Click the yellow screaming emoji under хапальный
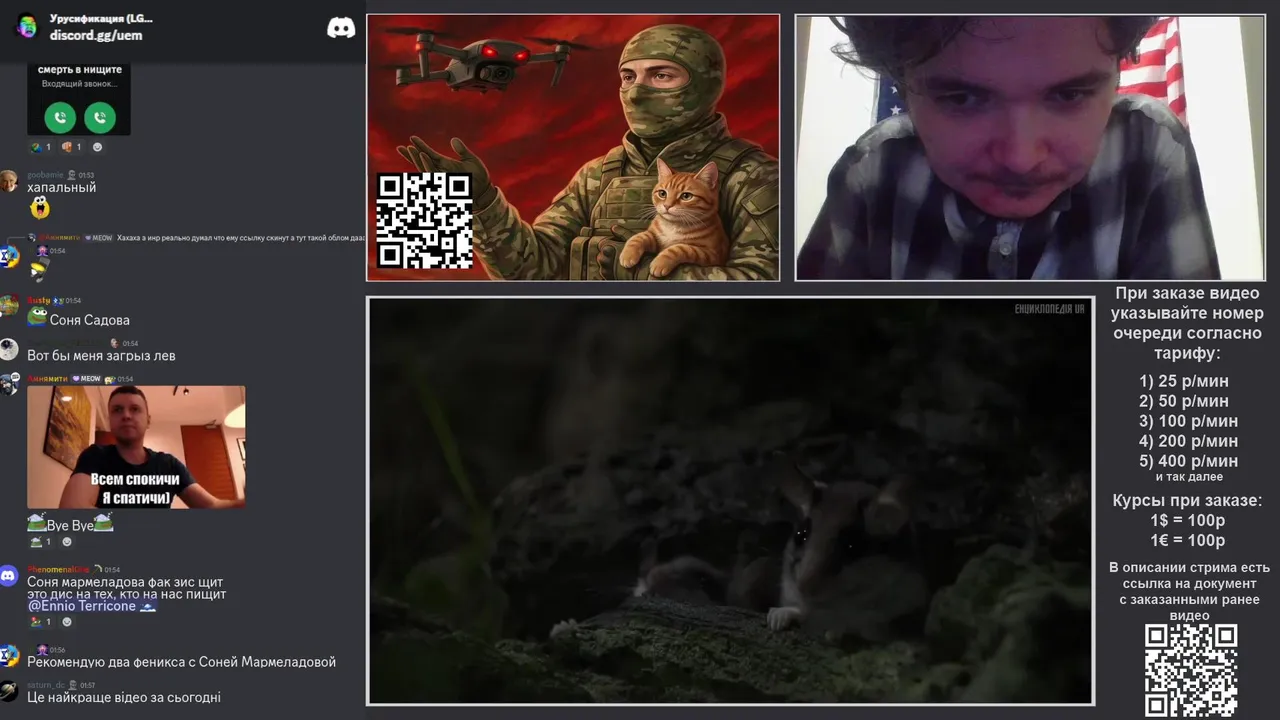1280x720 pixels. [x=39, y=208]
